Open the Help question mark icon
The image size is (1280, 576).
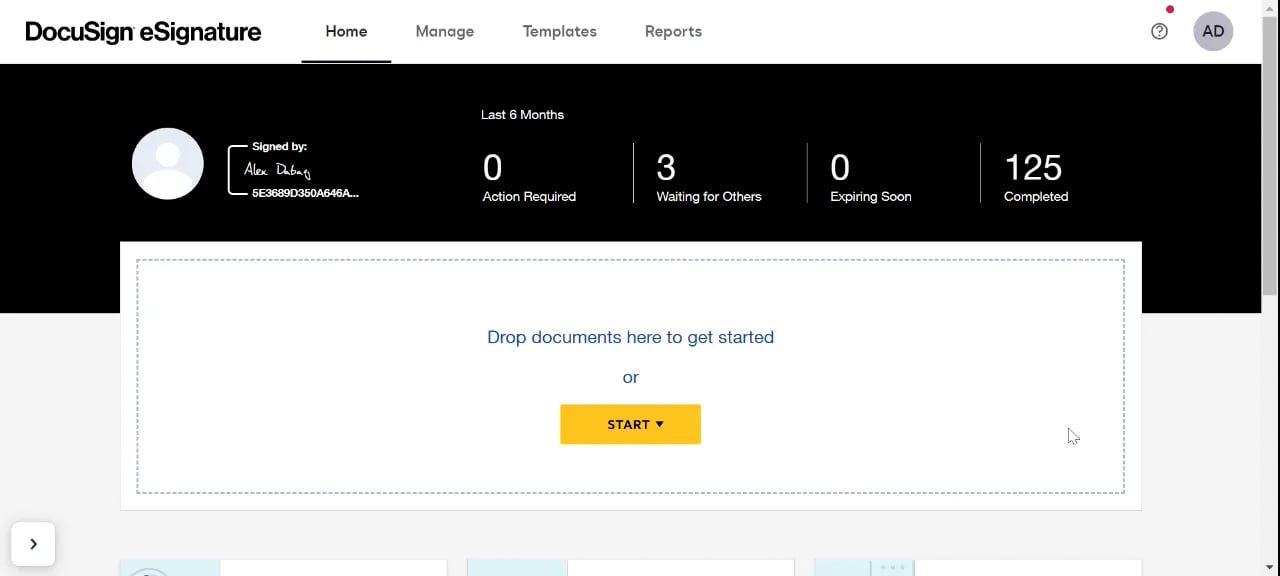(x=1159, y=31)
